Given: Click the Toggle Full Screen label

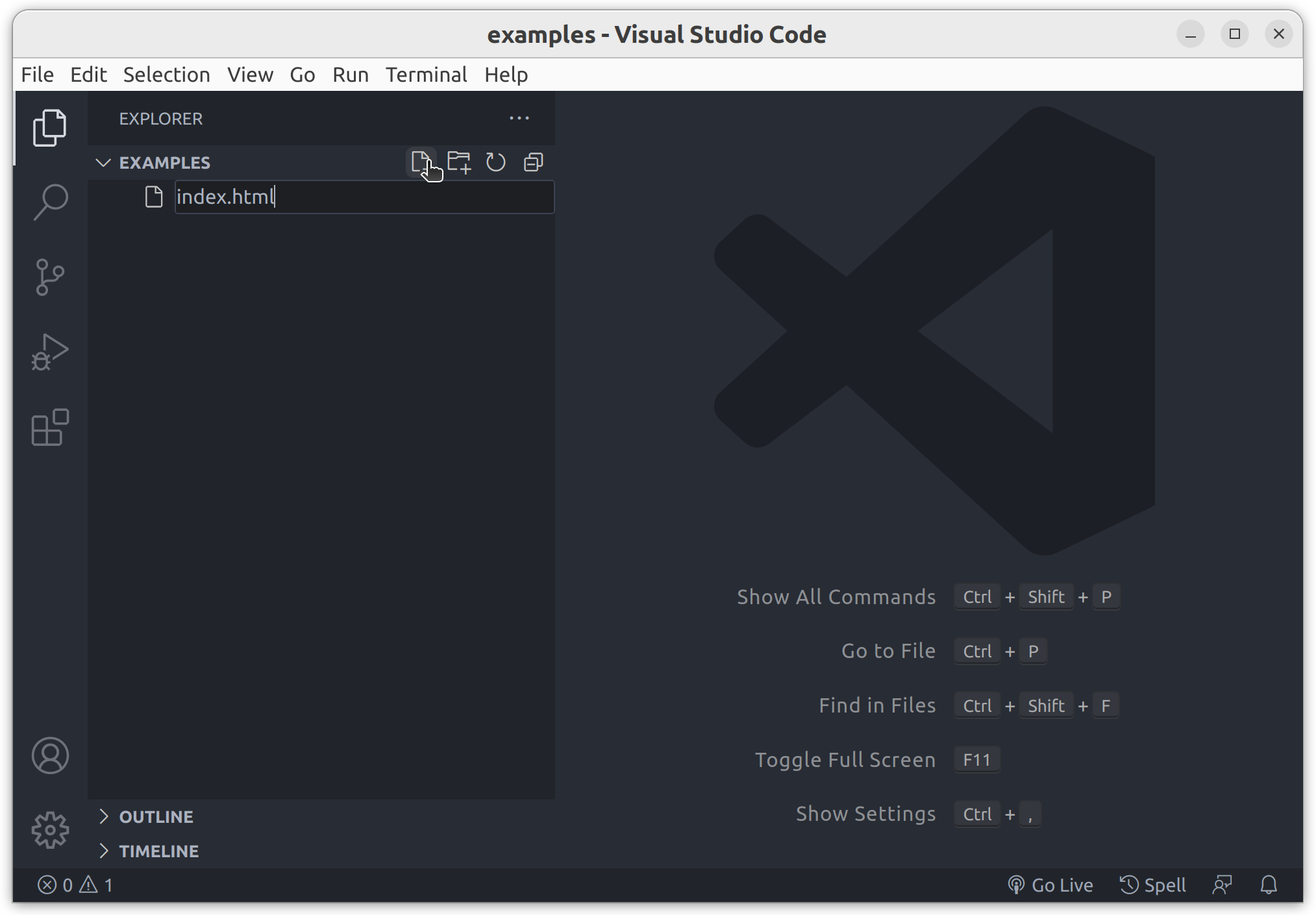Looking at the screenshot, I should [x=845, y=760].
